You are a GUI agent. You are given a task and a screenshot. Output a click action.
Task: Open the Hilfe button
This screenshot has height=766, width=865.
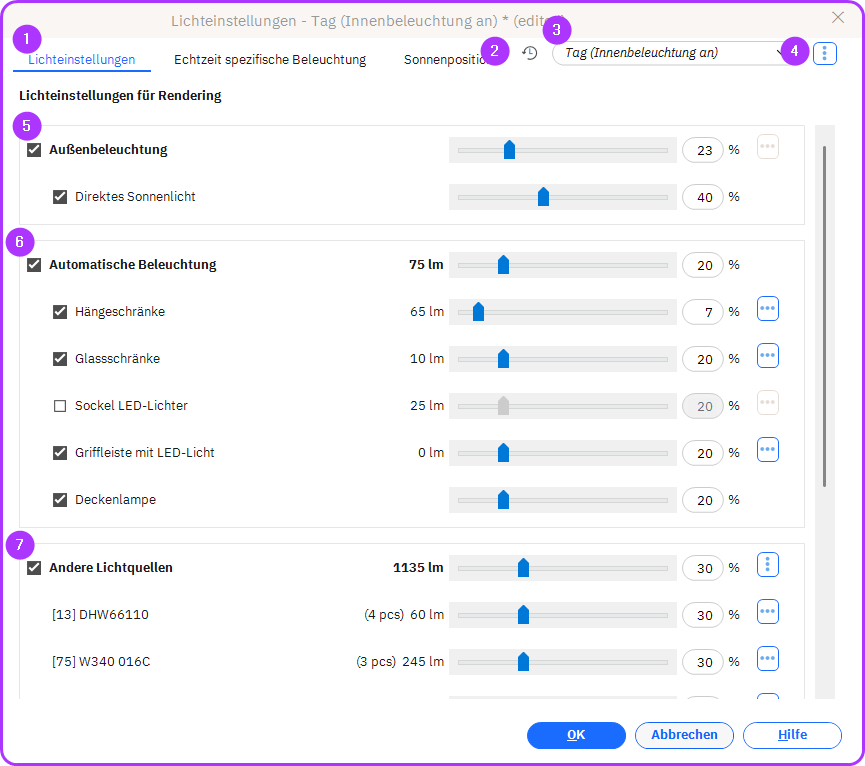[792, 735]
